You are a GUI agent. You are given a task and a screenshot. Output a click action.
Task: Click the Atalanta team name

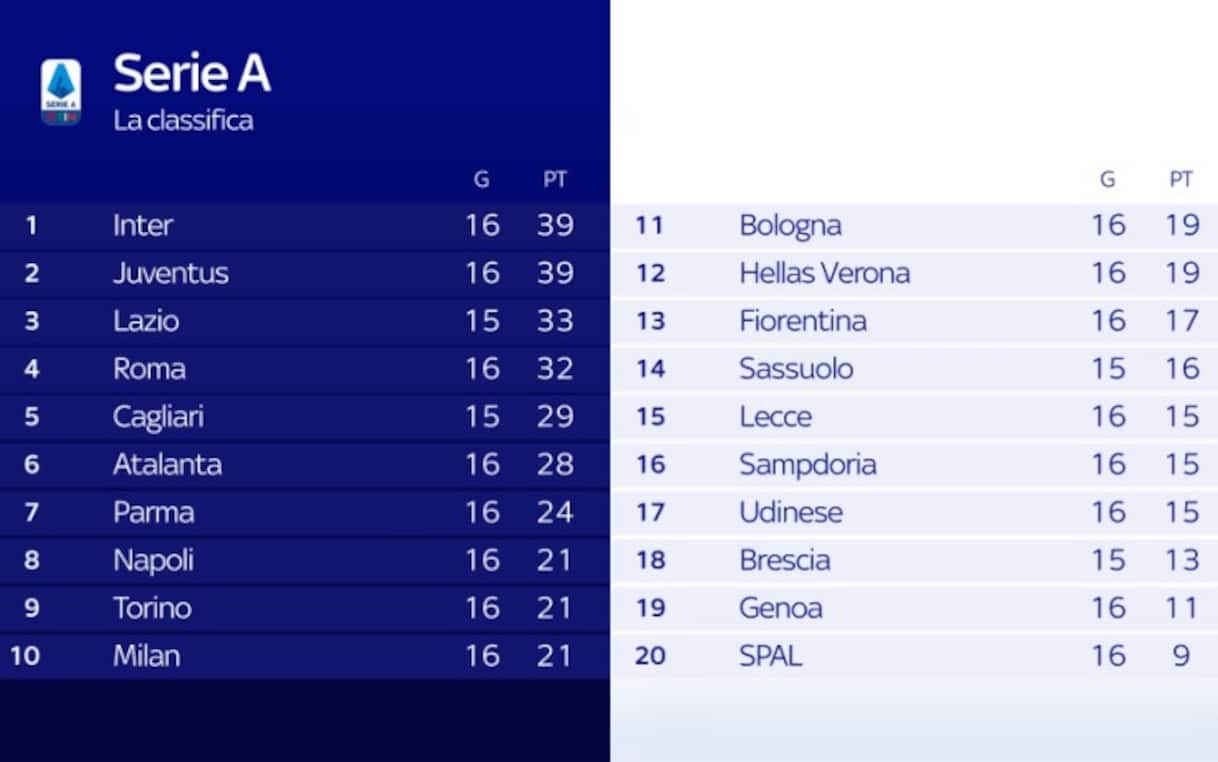(x=167, y=464)
